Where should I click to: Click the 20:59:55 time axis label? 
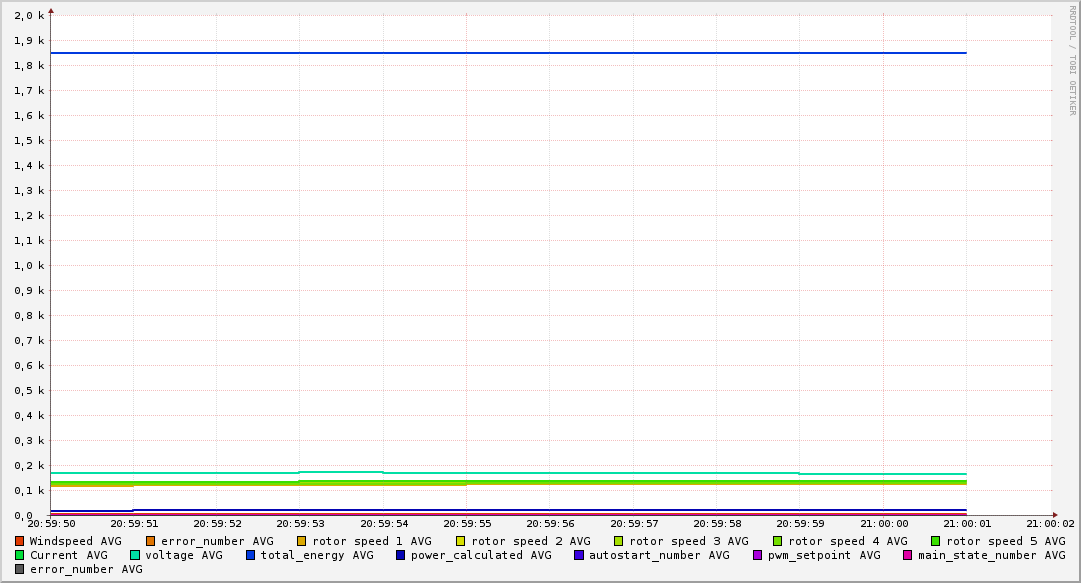coord(467,523)
